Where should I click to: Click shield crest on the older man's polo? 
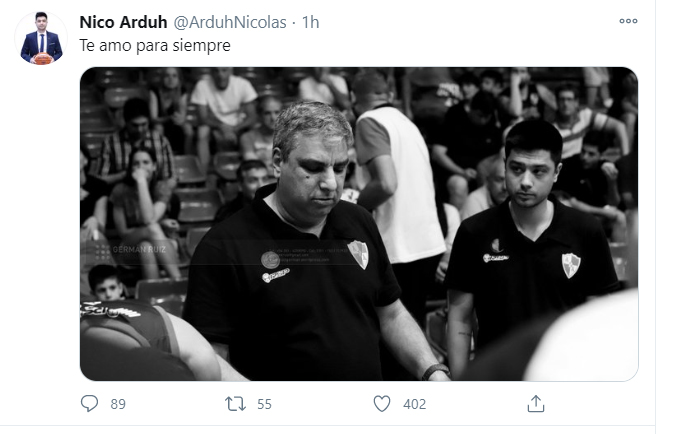tap(358, 255)
